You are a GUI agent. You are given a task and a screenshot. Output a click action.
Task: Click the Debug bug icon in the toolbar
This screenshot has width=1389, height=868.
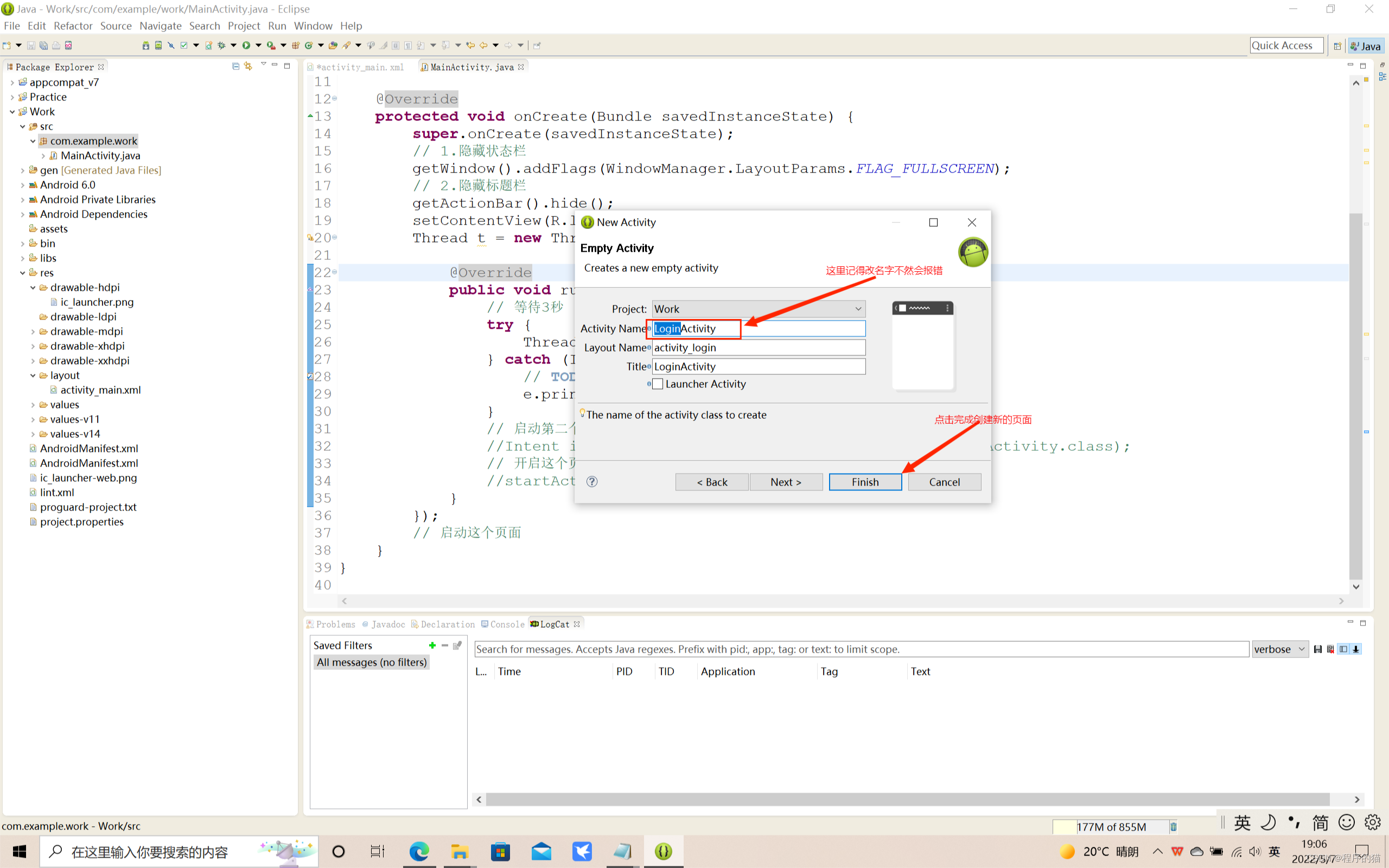click(221, 46)
